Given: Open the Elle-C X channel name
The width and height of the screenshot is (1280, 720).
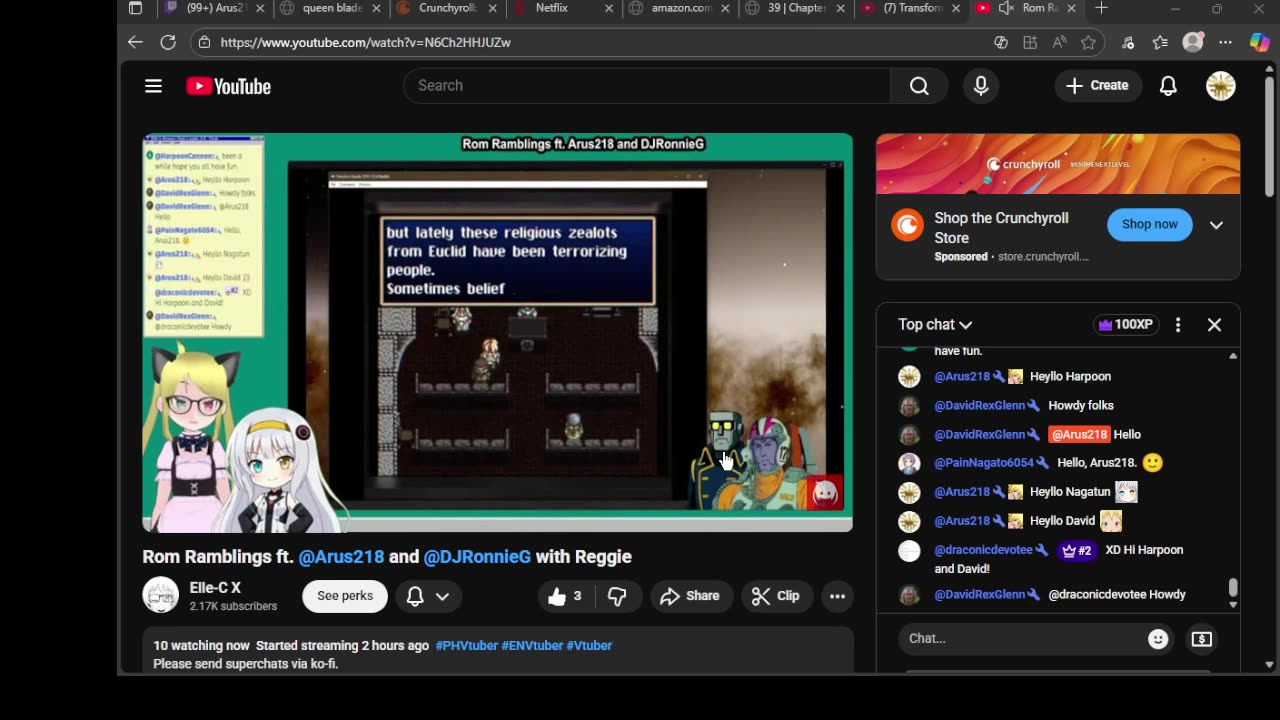Looking at the screenshot, I should 215,588.
